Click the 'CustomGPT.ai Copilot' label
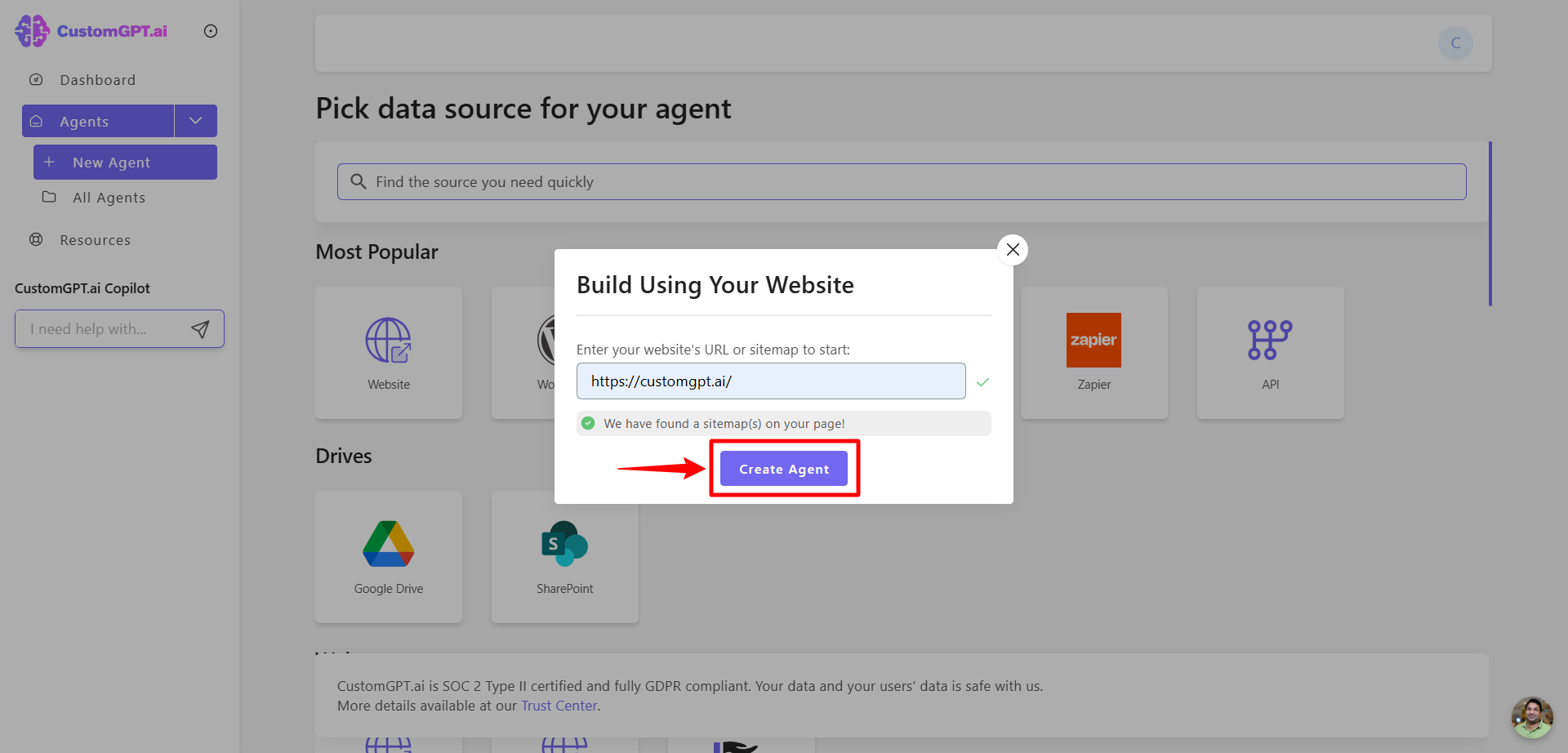This screenshot has height=753, width=1568. click(82, 288)
